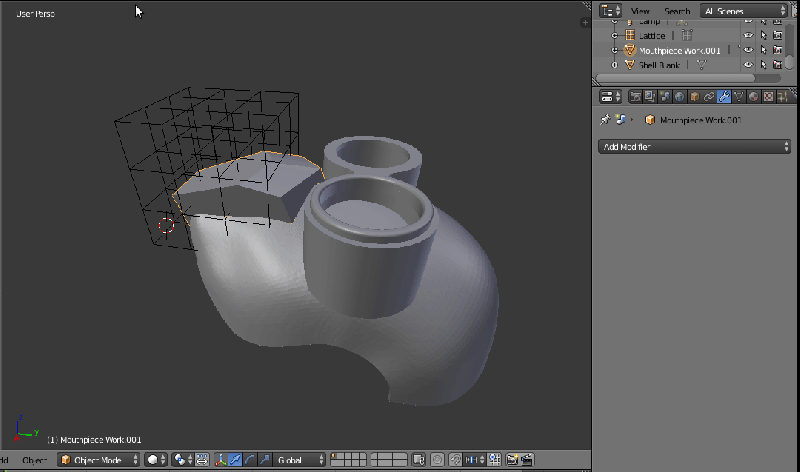Select the scale manipulator icon
800x472 pixels.
(x=264, y=460)
